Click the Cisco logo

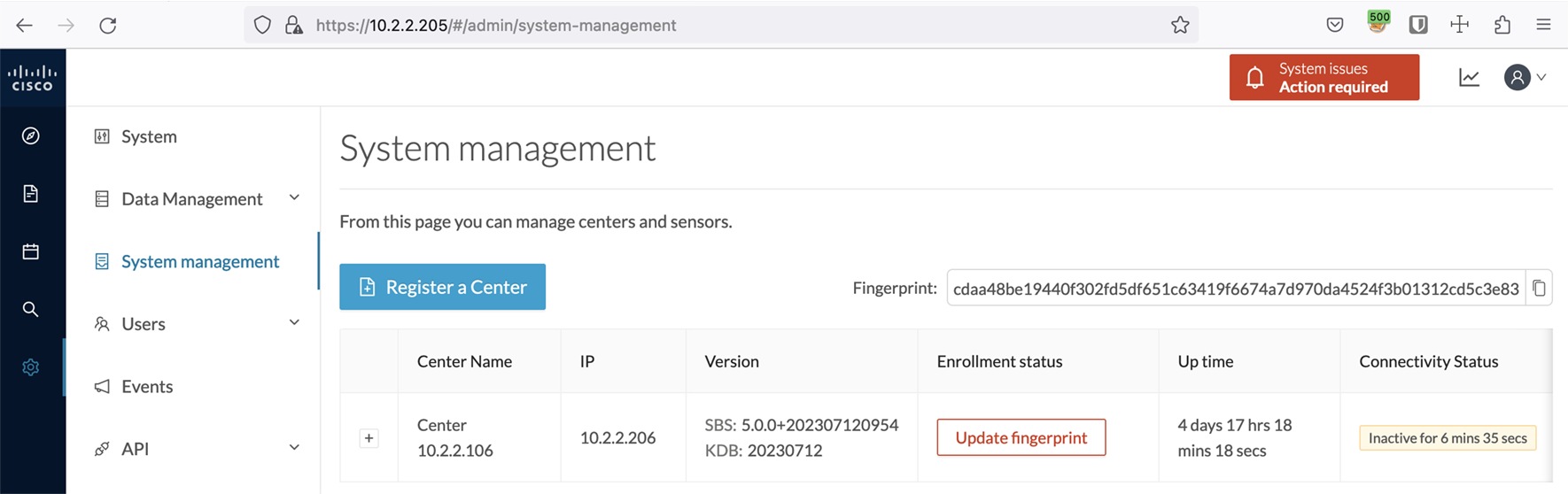[x=32, y=78]
